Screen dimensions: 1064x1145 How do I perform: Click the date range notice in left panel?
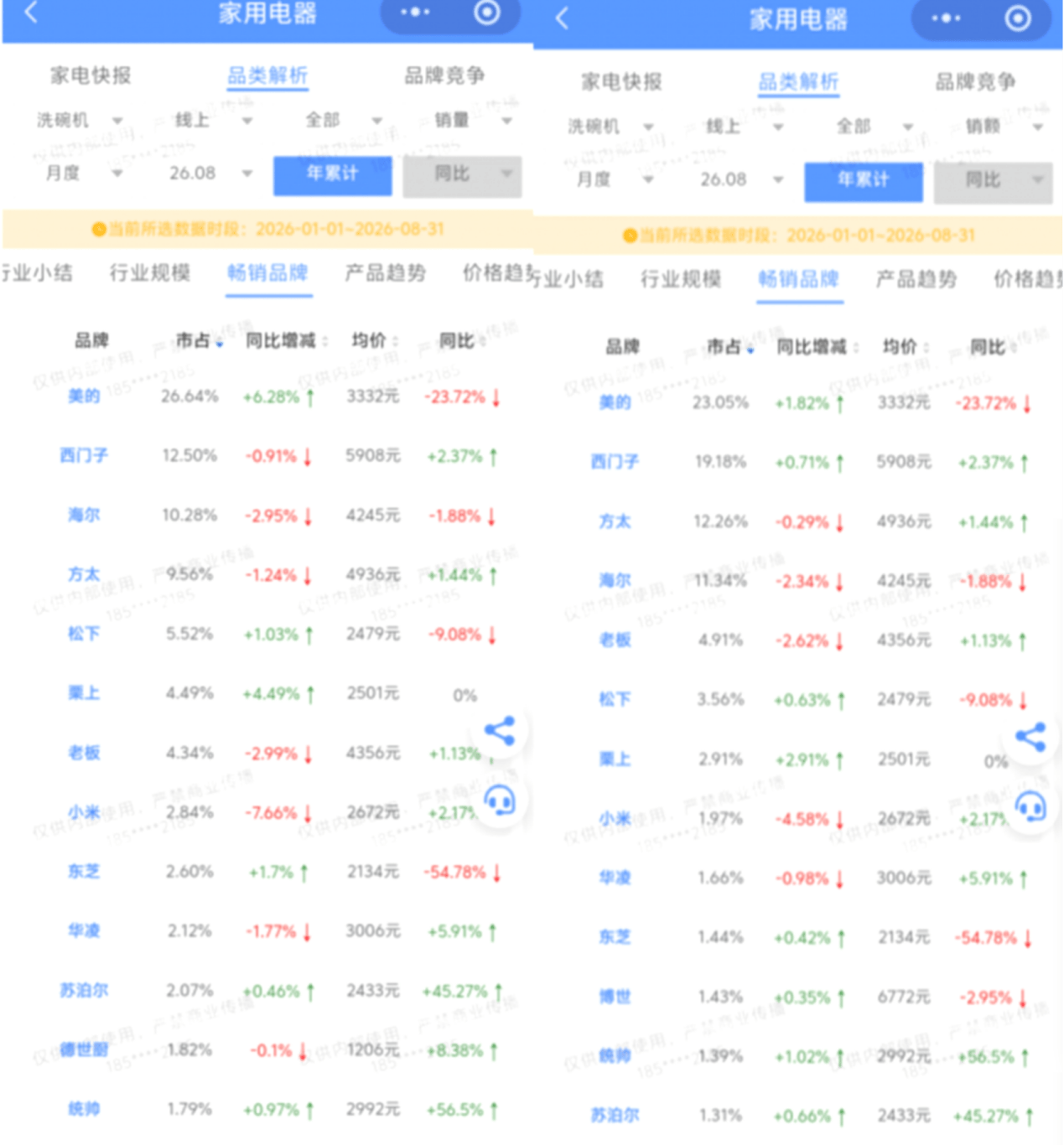(267, 229)
